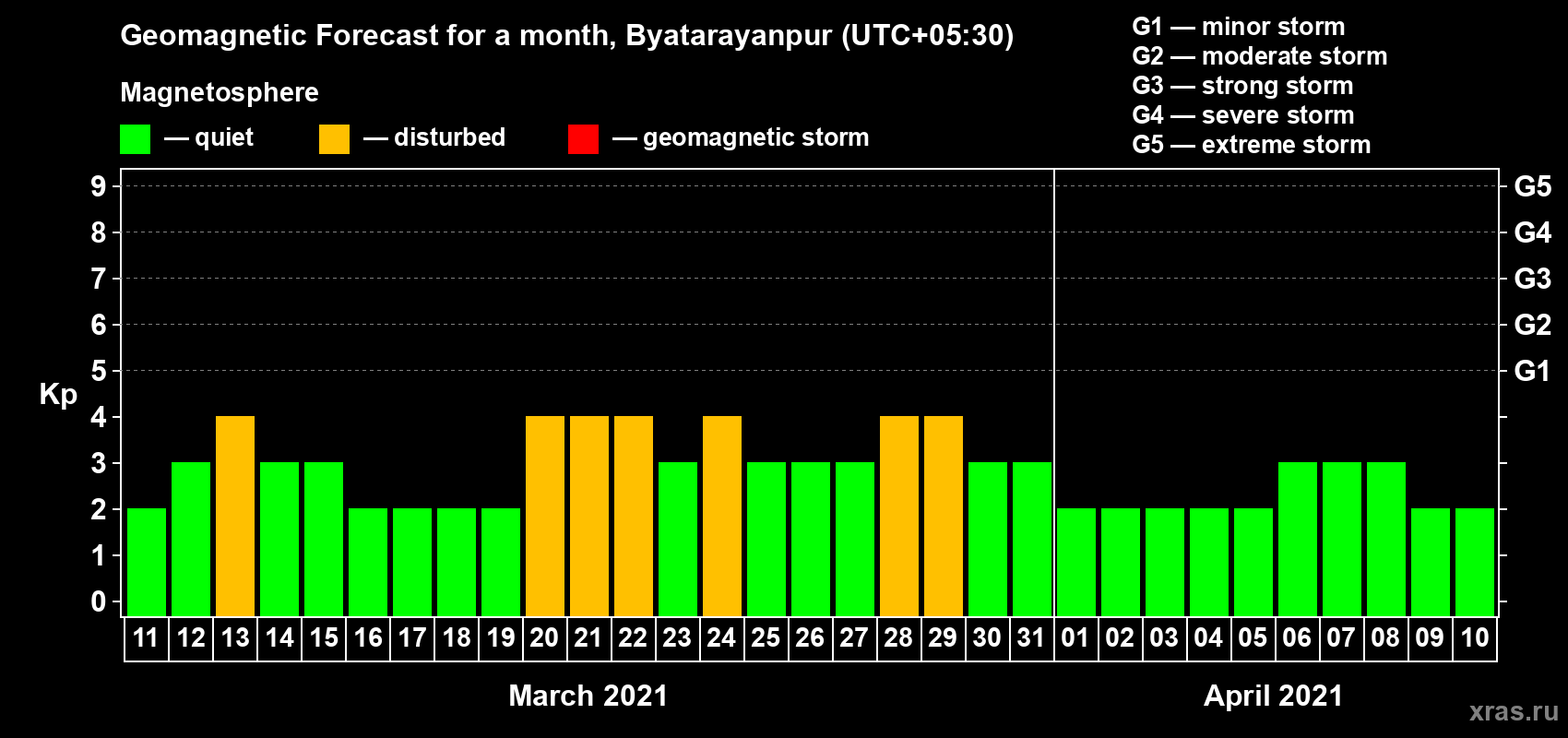Click the orange bar for March 21
This screenshot has height=738, width=1568.
pos(589,517)
